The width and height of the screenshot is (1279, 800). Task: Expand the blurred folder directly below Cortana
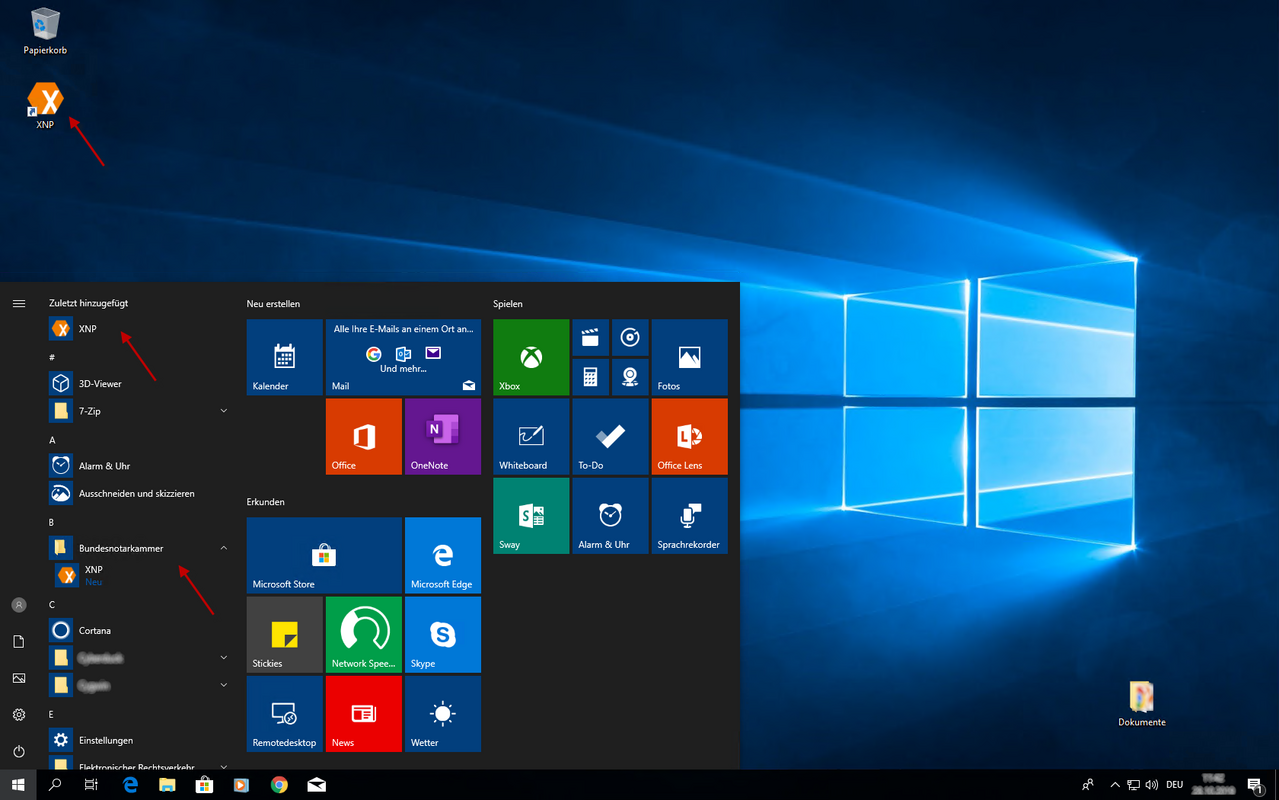point(138,657)
